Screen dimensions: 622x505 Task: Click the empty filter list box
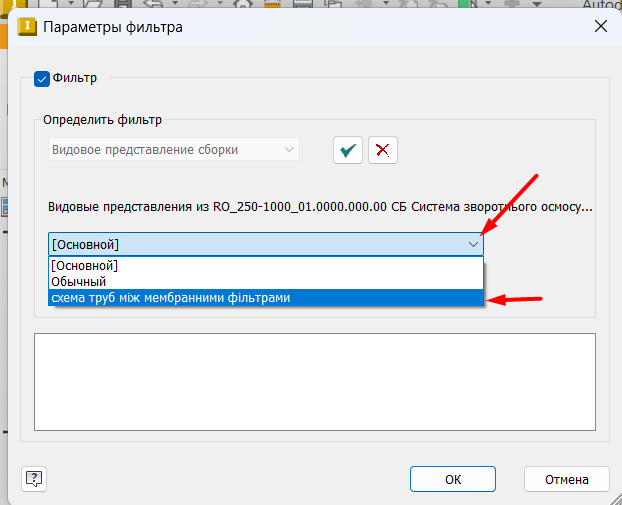click(315, 382)
